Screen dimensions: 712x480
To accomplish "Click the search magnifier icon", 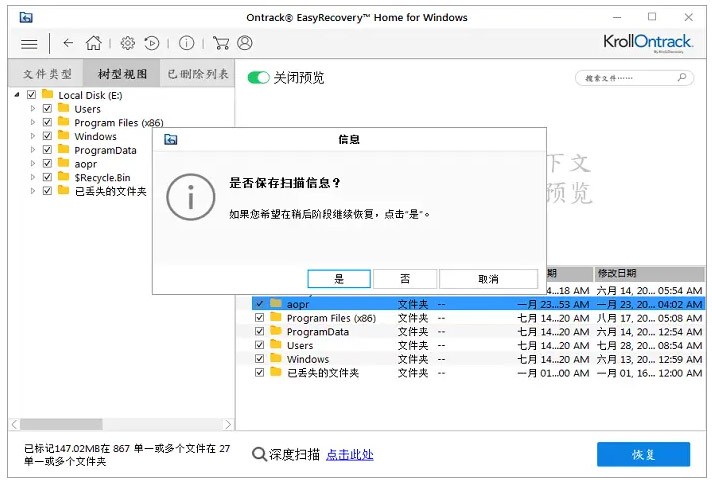I will point(682,78).
